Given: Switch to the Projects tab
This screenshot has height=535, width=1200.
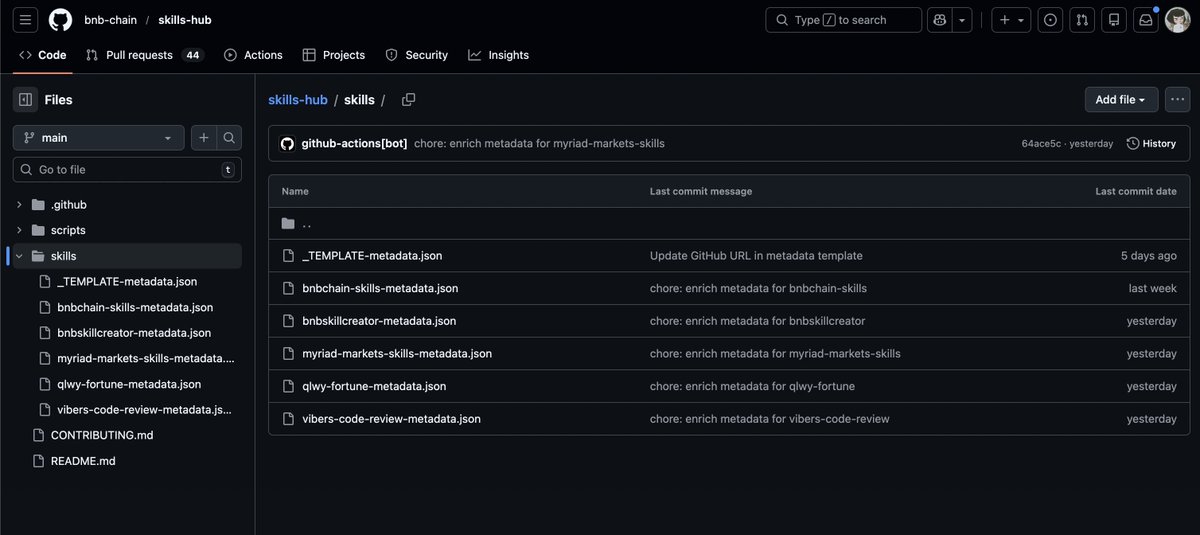Looking at the screenshot, I should pos(334,55).
